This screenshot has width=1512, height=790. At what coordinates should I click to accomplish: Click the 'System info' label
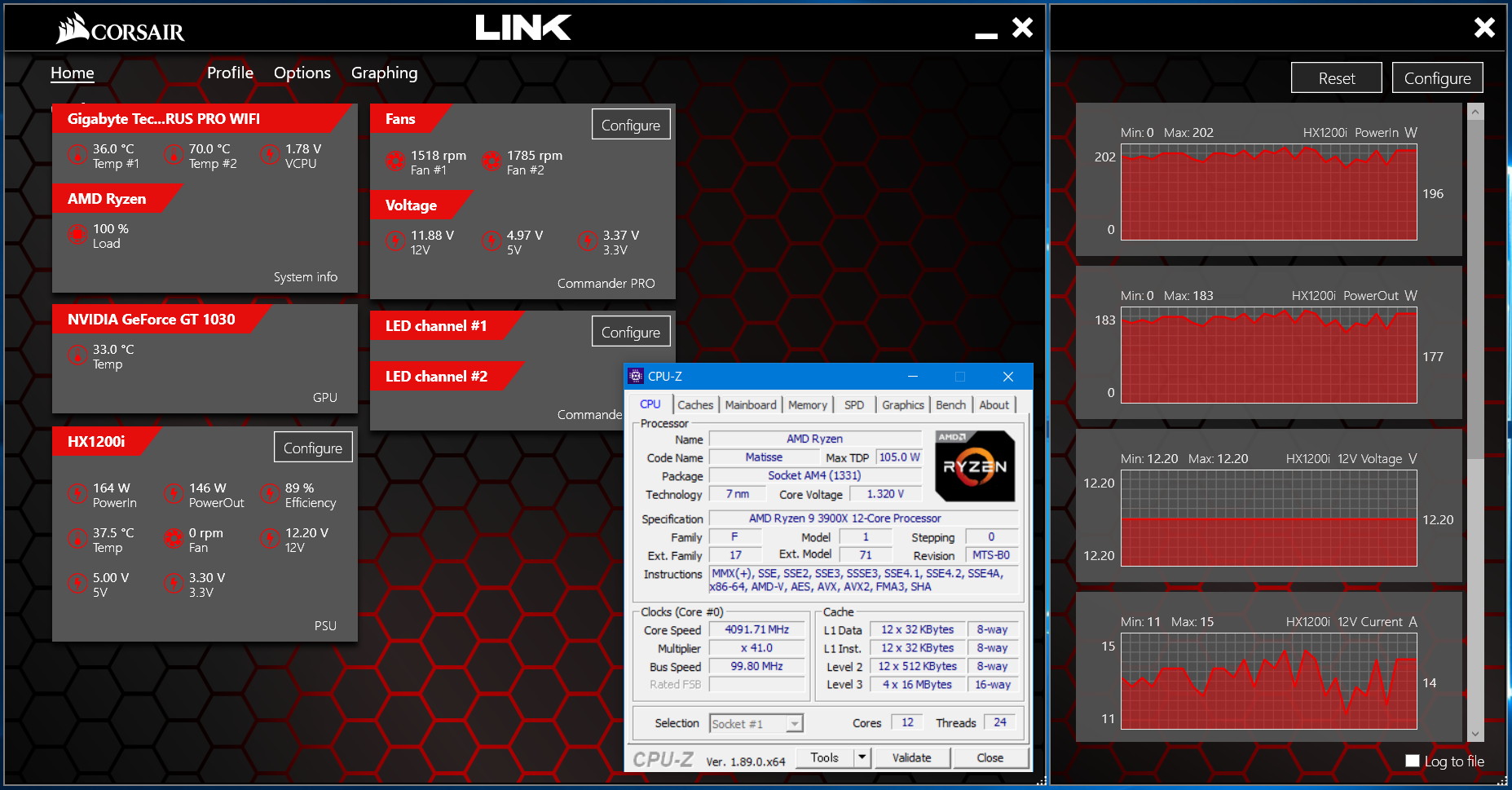point(306,277)
